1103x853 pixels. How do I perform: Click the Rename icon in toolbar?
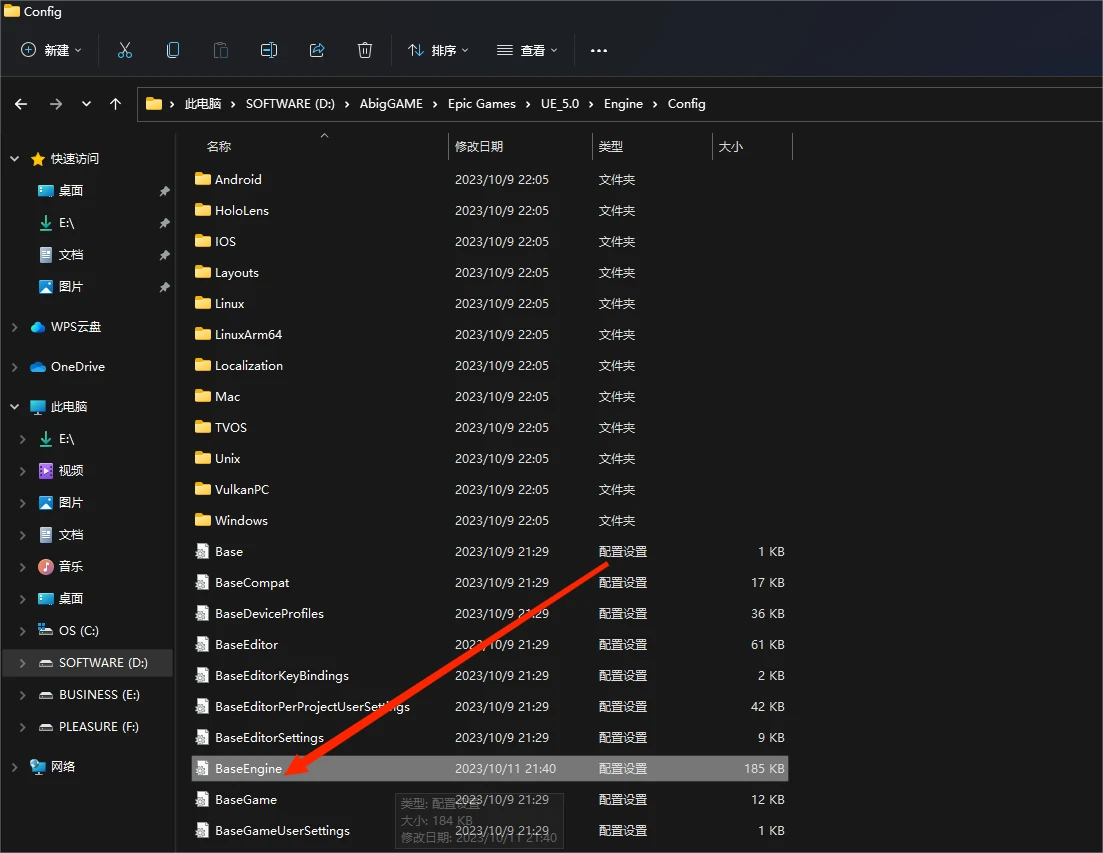269,50
